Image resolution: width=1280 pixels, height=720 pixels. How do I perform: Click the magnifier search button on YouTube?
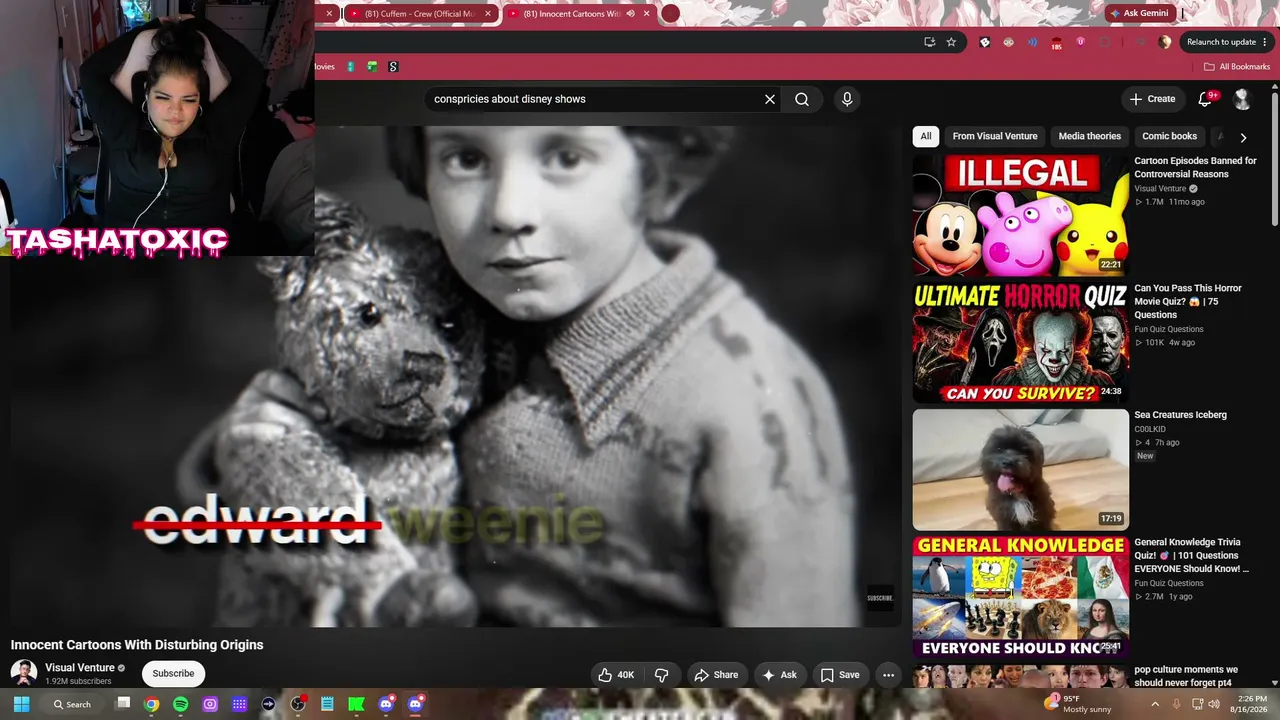pos(802,99)
